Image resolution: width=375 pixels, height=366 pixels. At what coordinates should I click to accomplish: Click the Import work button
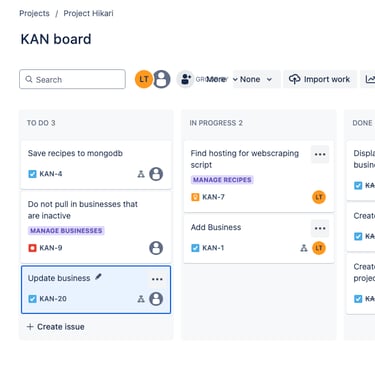coord(320,79)
